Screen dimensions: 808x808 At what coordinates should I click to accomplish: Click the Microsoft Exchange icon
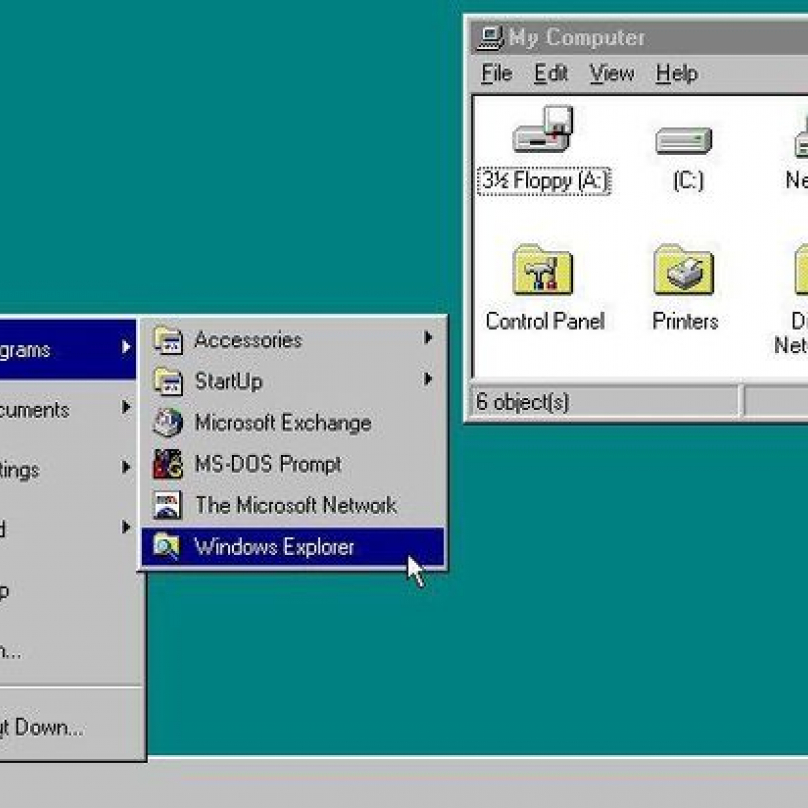pos(168,423)
